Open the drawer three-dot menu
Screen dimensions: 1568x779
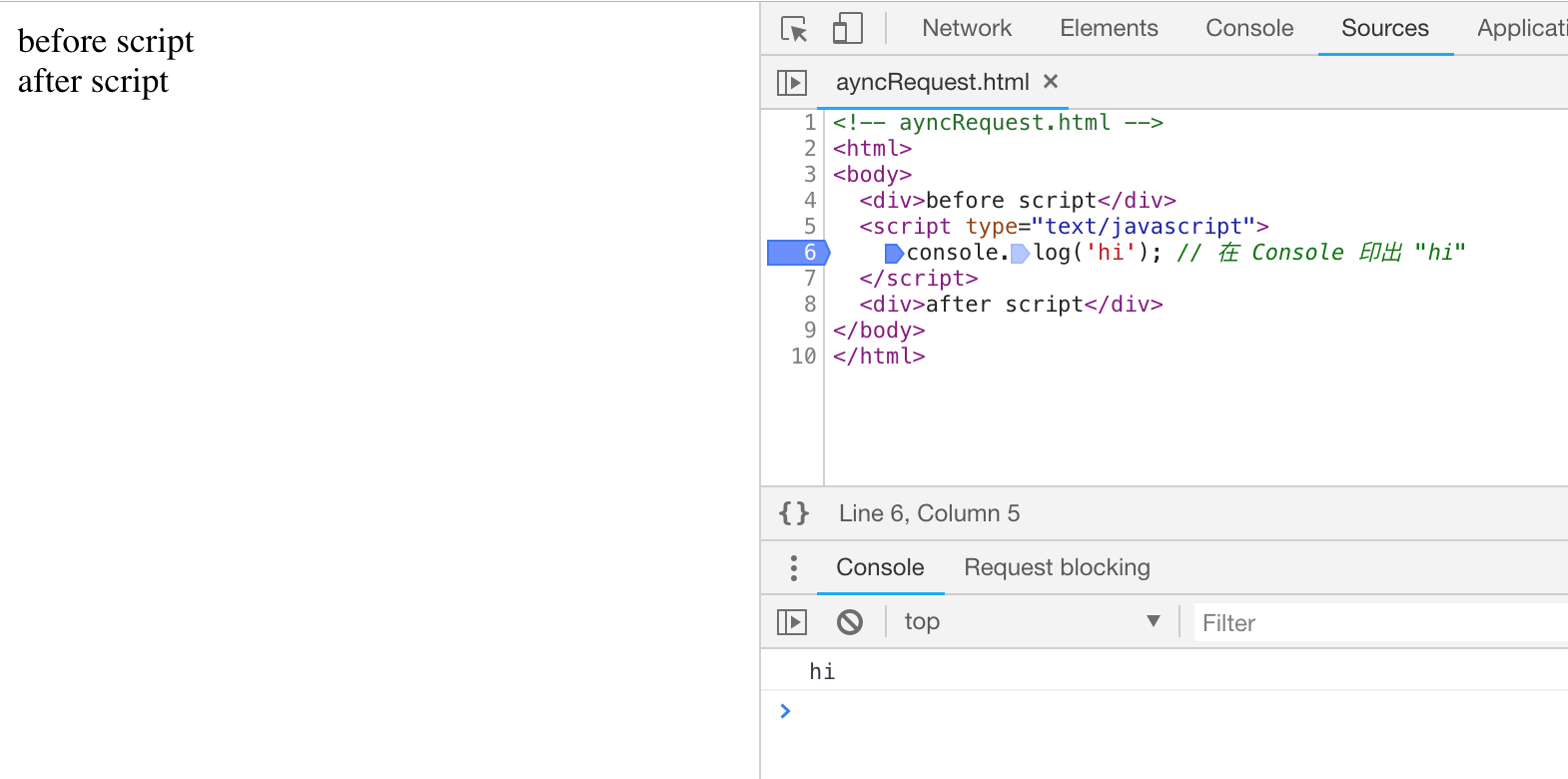click(x=794, y=568)
